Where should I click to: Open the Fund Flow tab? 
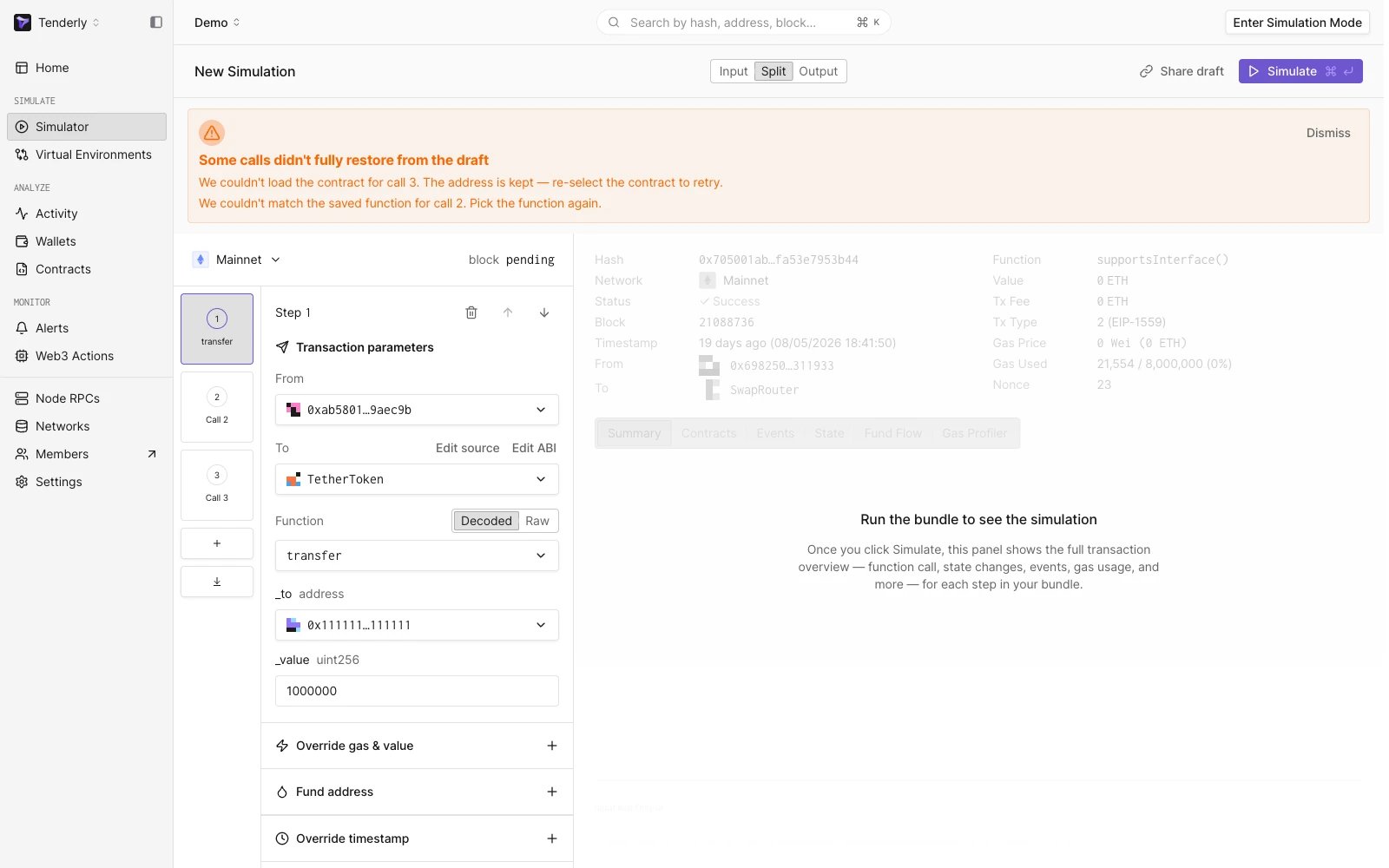click(x=892, y=433)
